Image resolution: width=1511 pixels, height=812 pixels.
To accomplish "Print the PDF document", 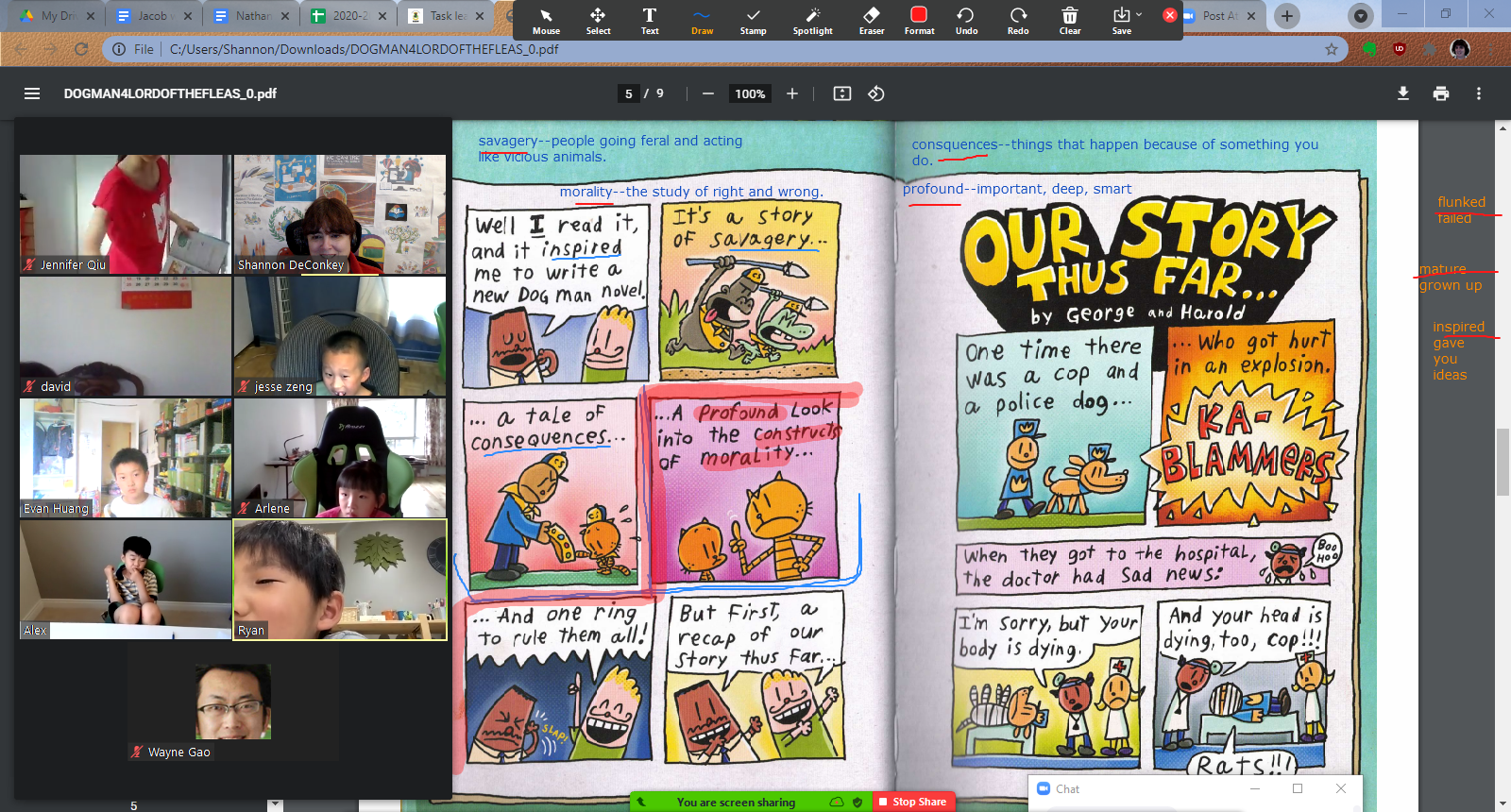I will click(x=1441, y=93).
